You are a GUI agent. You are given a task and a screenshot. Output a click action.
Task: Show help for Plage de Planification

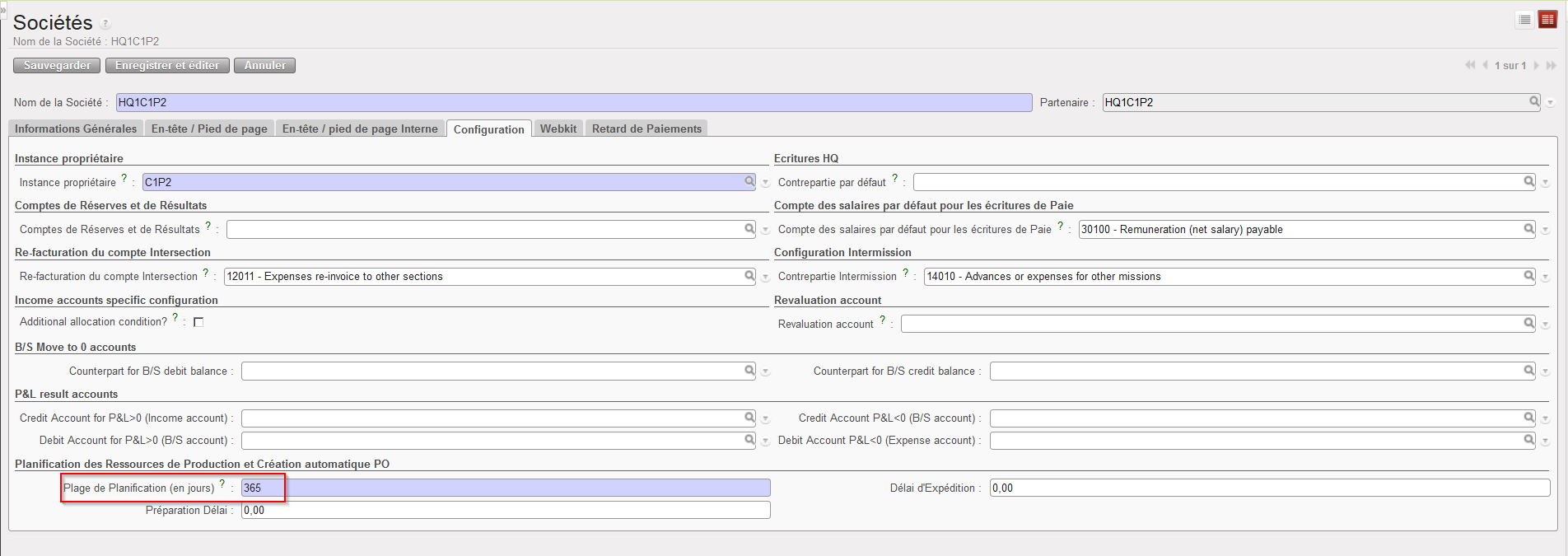(x=222, y=484)
